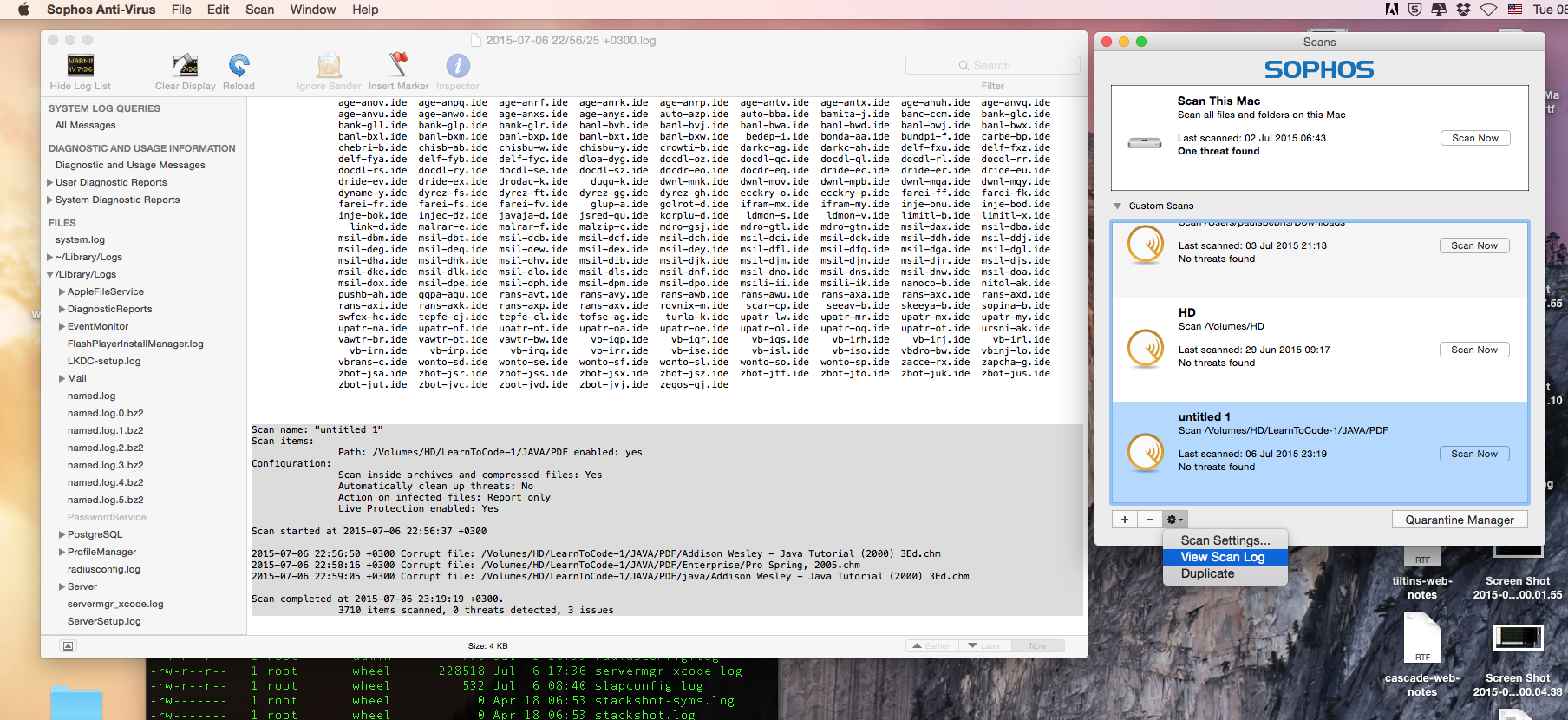The image size is (1568, 720).
Task: Click the Clear Display toolbar icon
Action: [185, 66]
